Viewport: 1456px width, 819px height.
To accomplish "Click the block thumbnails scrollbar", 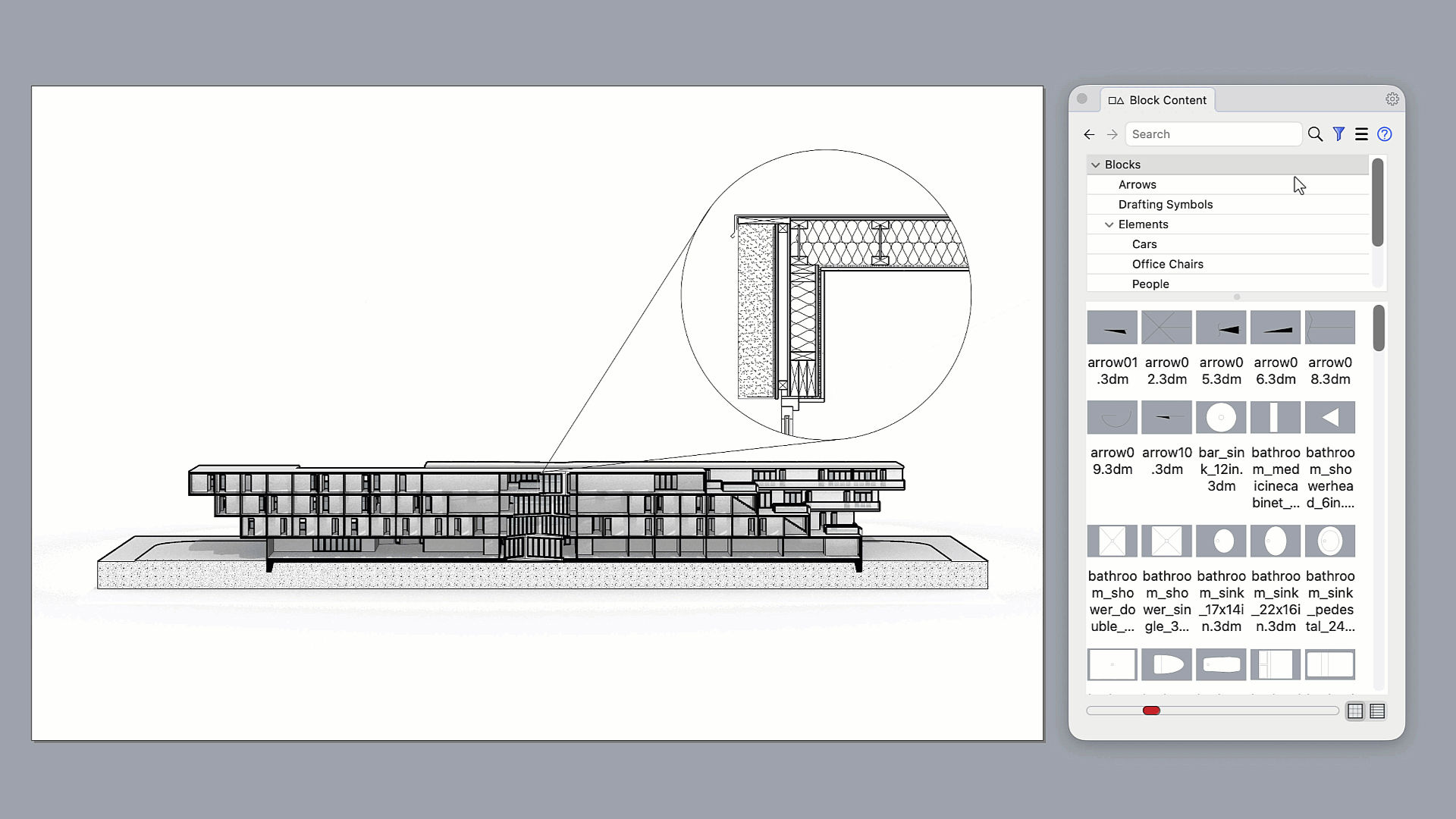I will tap(1379, 328).
